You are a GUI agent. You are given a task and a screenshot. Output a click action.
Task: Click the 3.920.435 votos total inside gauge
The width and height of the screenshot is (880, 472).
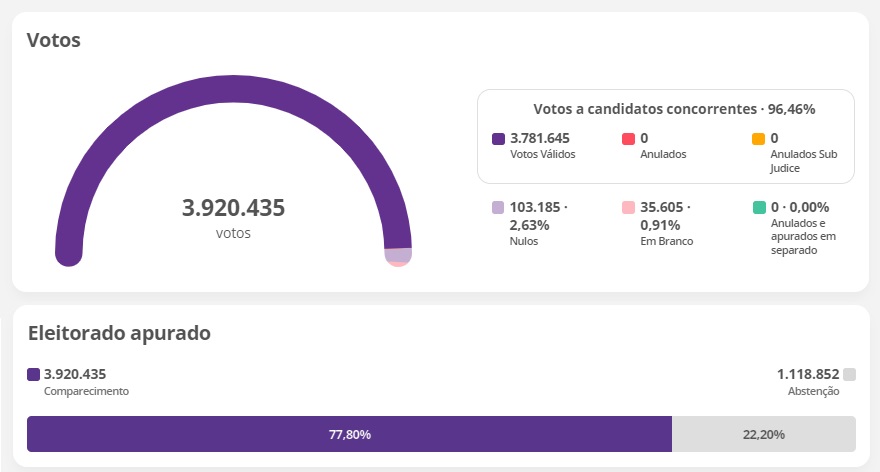click(233, 209)
